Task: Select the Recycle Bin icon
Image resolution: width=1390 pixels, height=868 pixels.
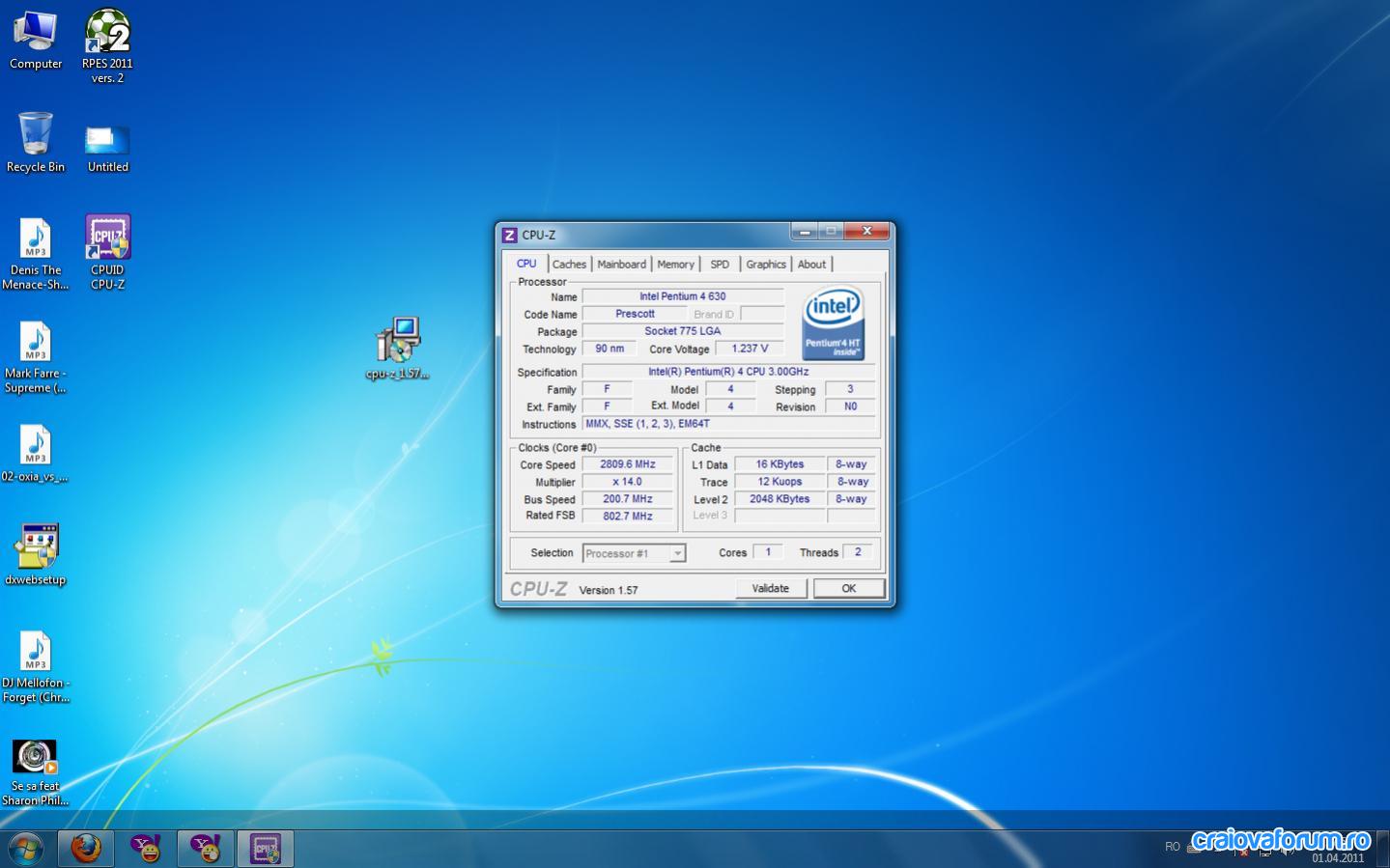Action: [36, 142]
